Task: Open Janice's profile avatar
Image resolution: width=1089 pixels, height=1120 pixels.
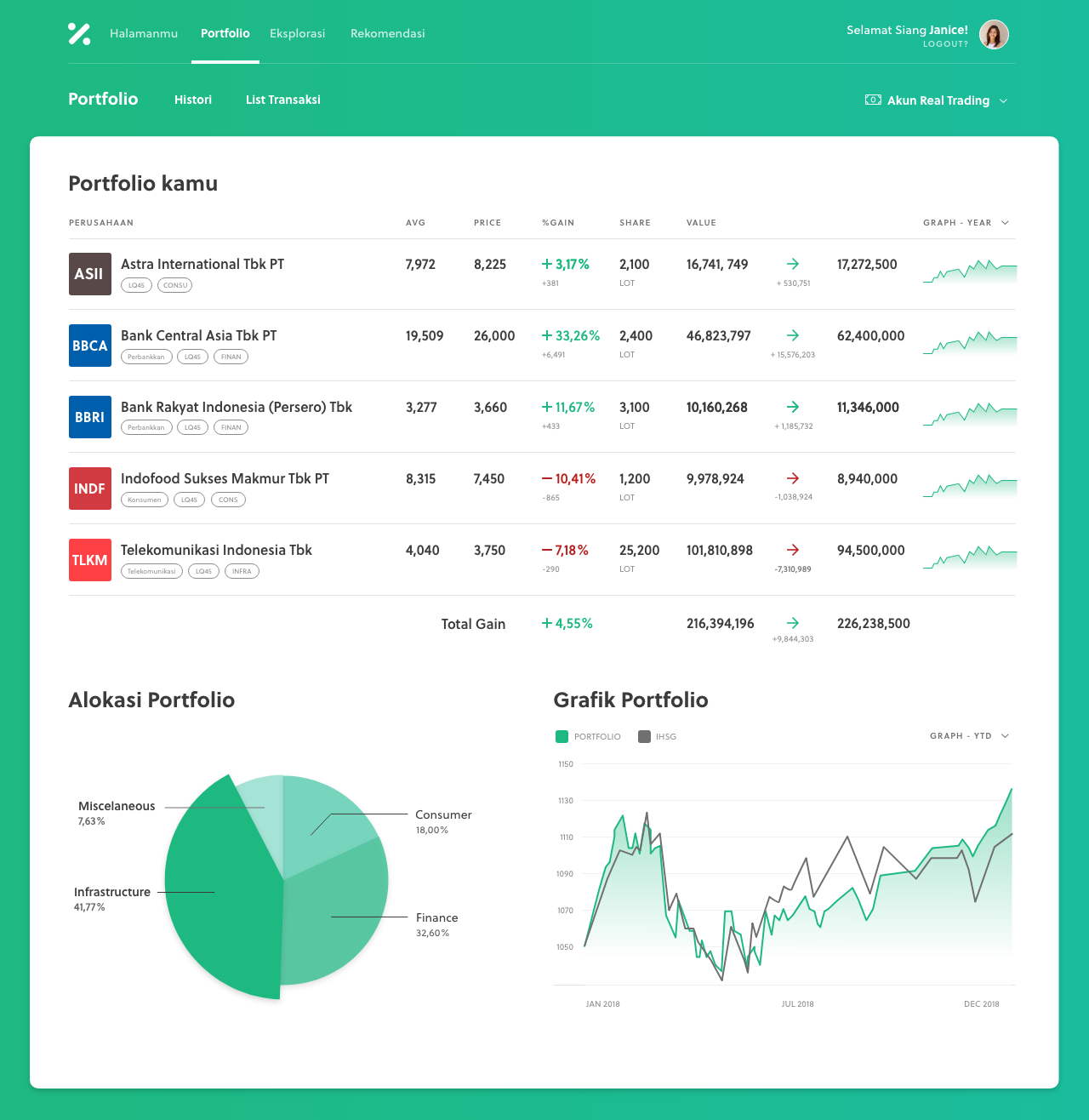Action: (994, 35)
